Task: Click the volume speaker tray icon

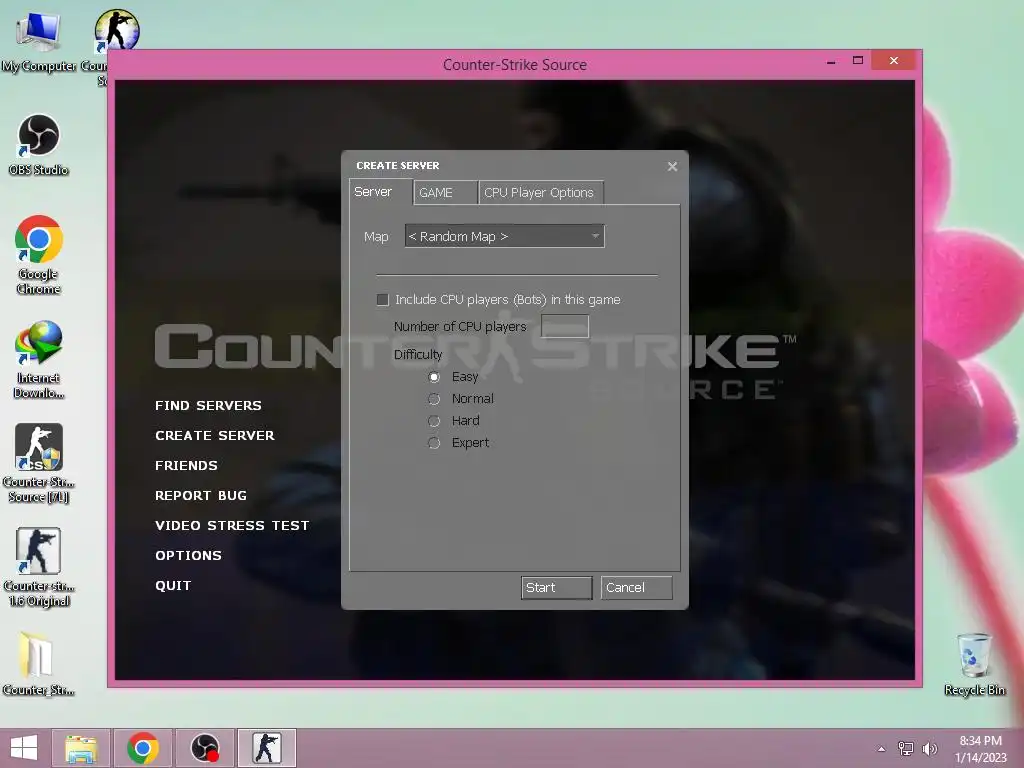Action: (929, 748)
